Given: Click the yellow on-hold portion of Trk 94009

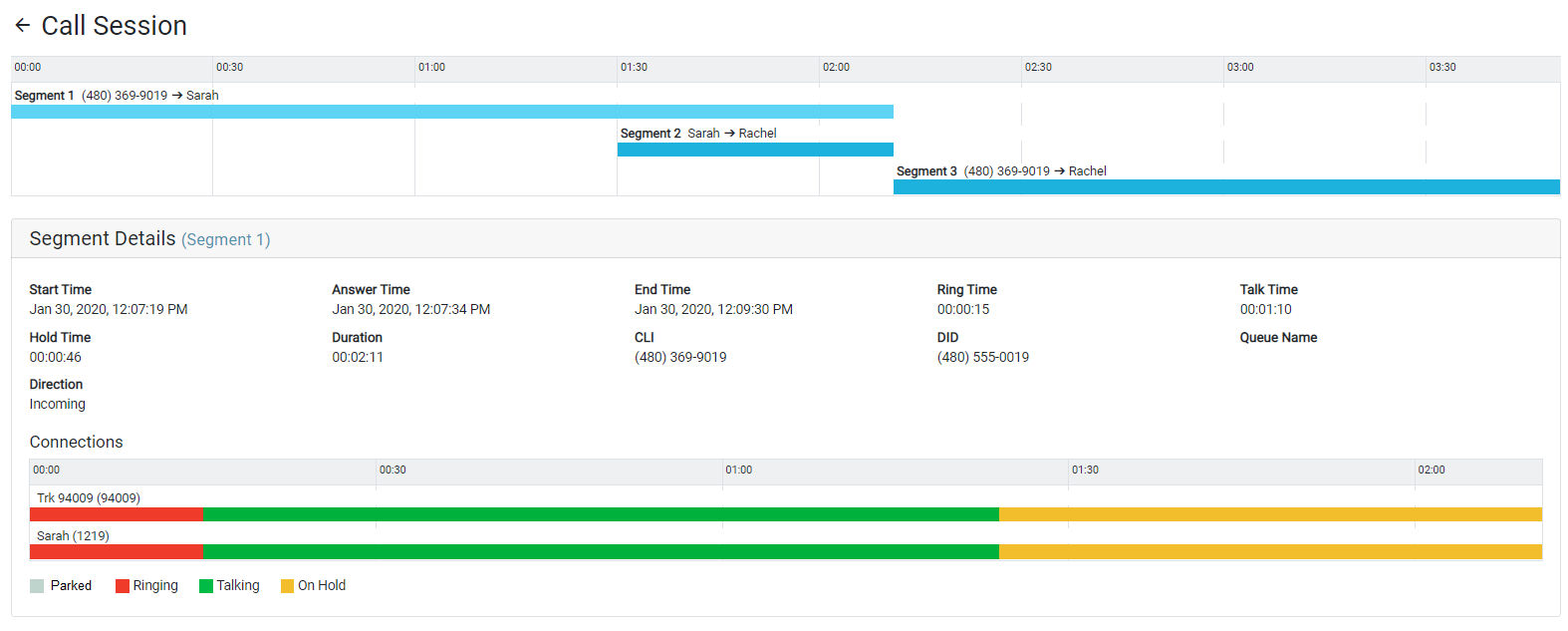Looking at the screenshot, I should point(1270,514).
